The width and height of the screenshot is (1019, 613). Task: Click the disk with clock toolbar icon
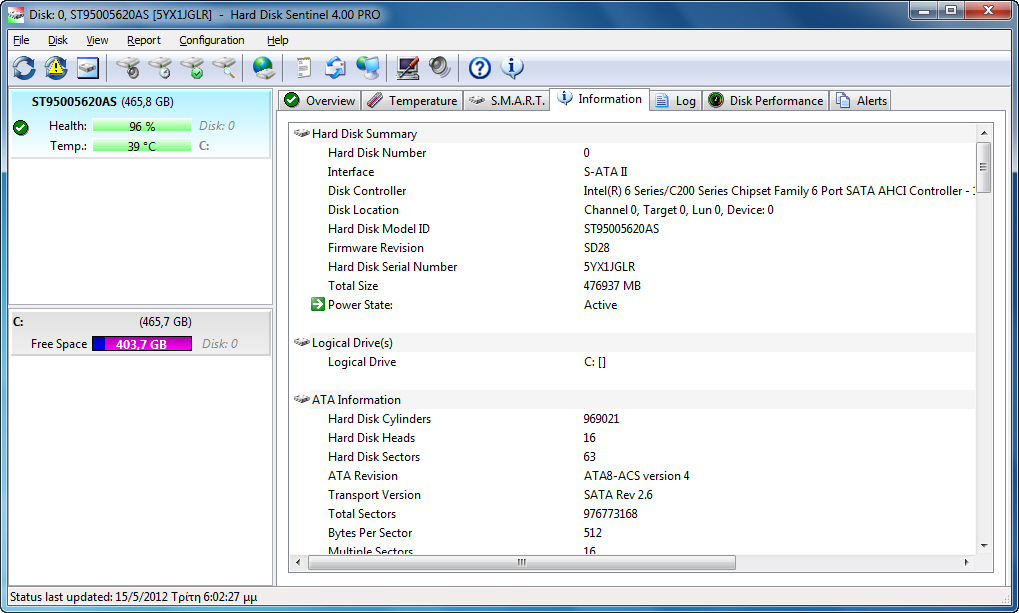(x=160, y=68)
